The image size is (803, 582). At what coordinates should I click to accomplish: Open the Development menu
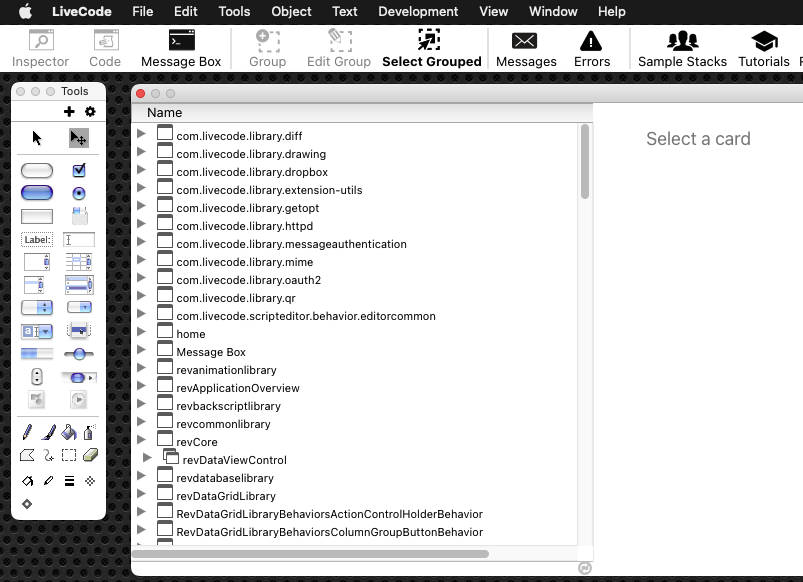[x=418, y=12]
